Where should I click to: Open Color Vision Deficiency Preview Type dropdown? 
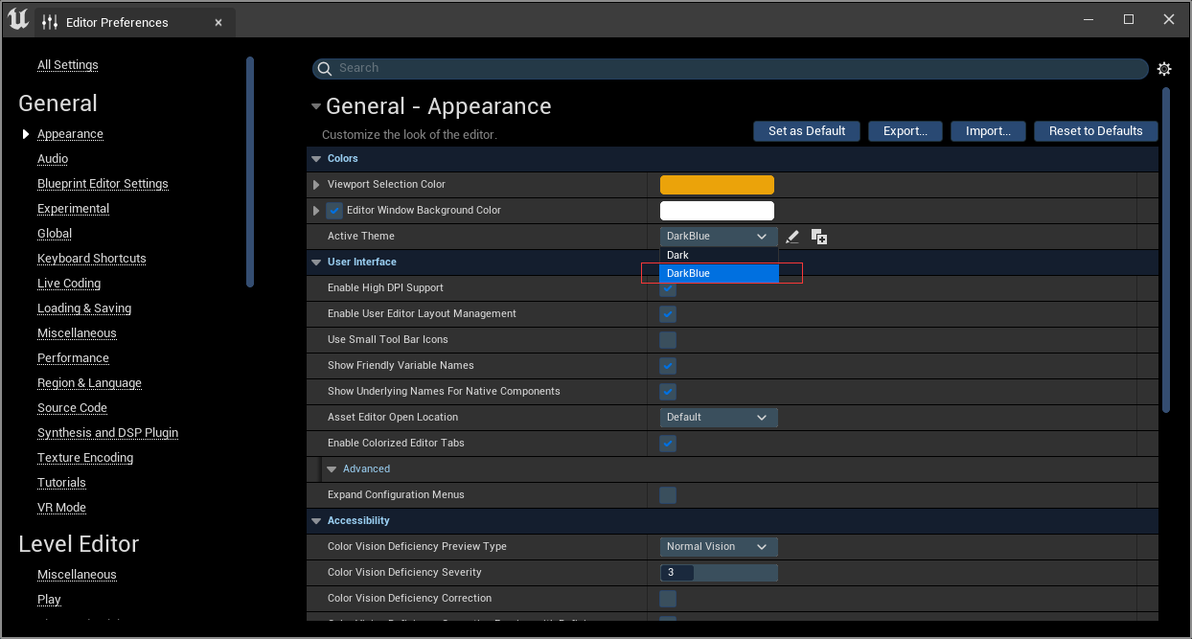point(718,547)
